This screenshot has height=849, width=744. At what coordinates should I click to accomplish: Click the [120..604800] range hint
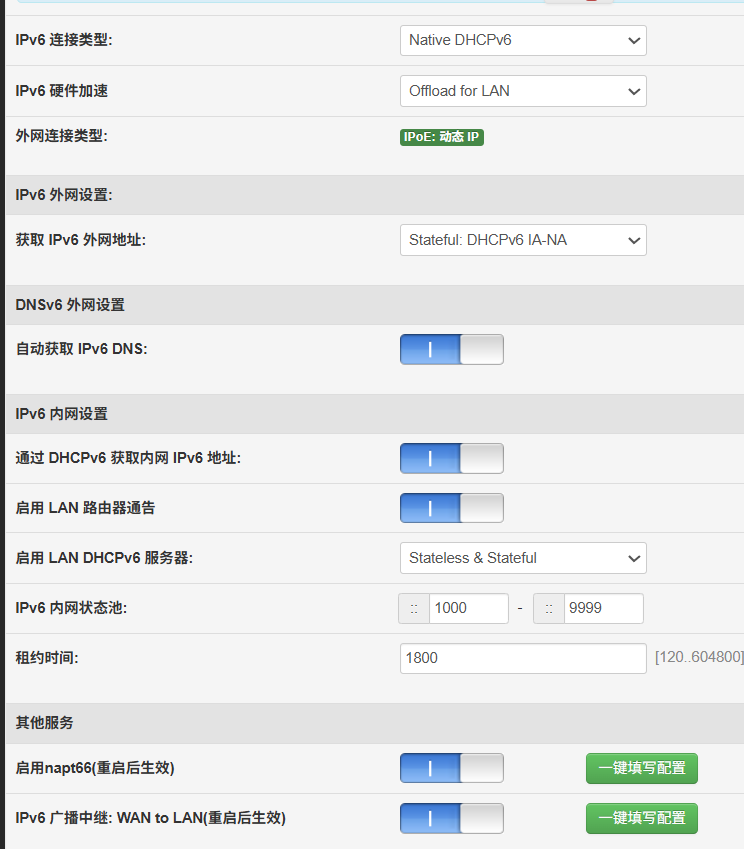click(699, 657)
